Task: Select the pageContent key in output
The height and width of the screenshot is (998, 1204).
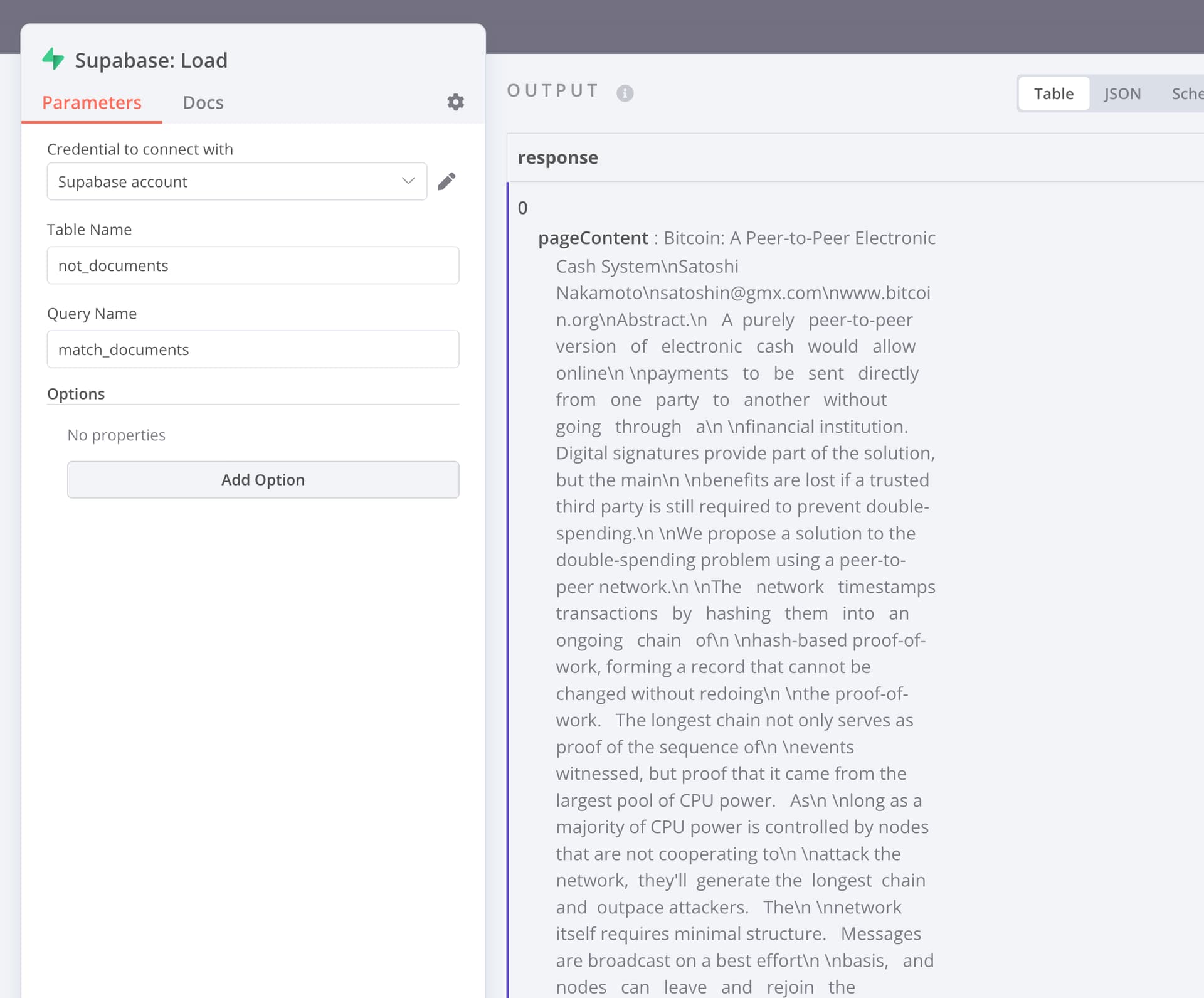Action: pos(593,238)
